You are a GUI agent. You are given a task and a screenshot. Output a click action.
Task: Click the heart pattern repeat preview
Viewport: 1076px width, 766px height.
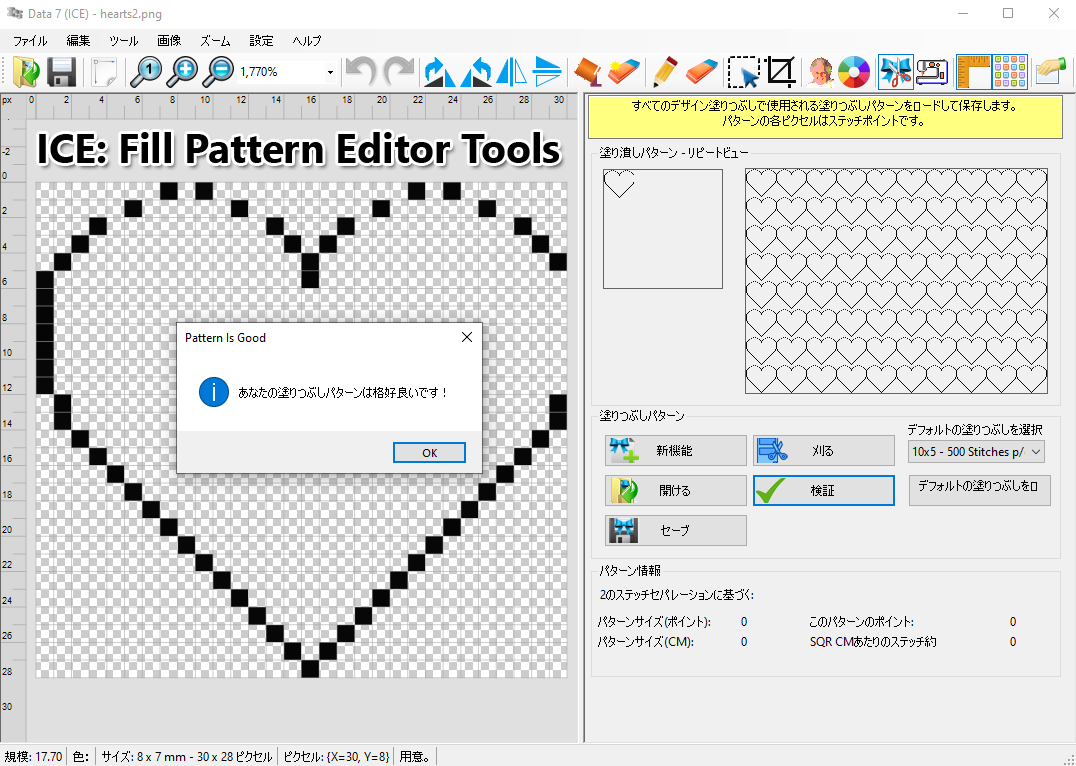895,281
